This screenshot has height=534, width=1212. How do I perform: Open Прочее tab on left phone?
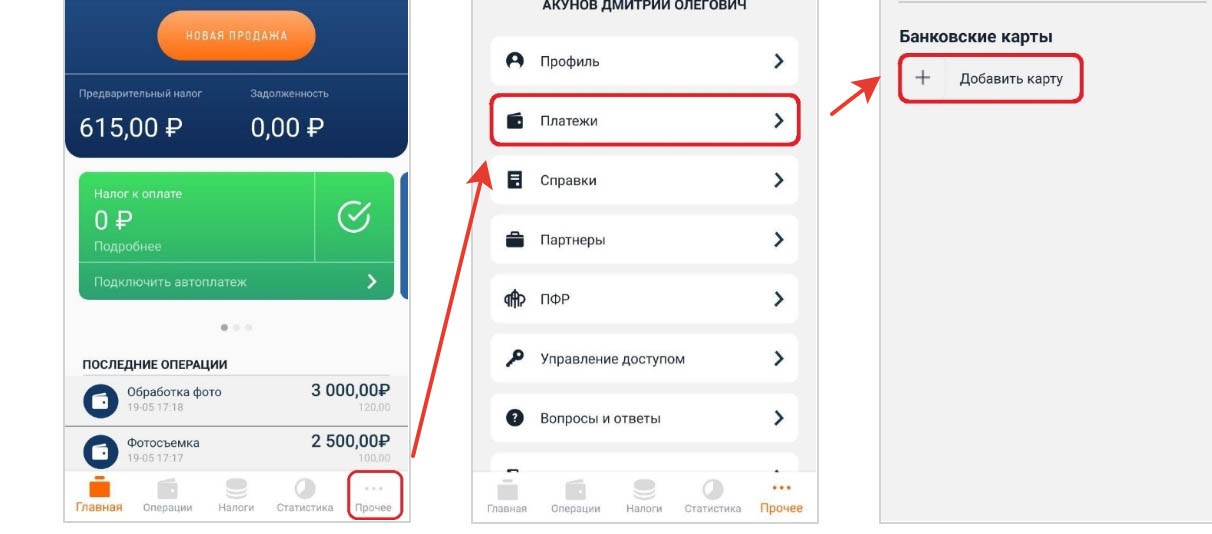(x=374, y=496)
